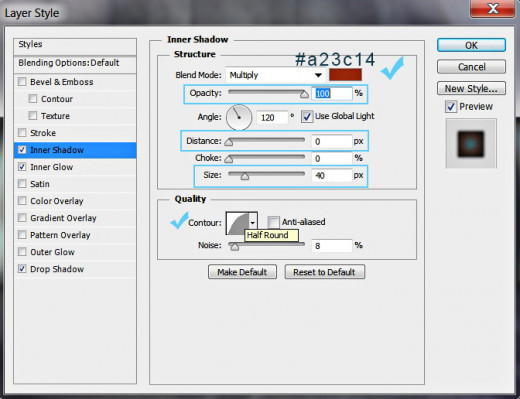Image resolution: width=520 pixels, height=399 pixels.
Task: Enable the Anti-aliased checkbox
Action: pyautogui.click(x=273, y=222)
